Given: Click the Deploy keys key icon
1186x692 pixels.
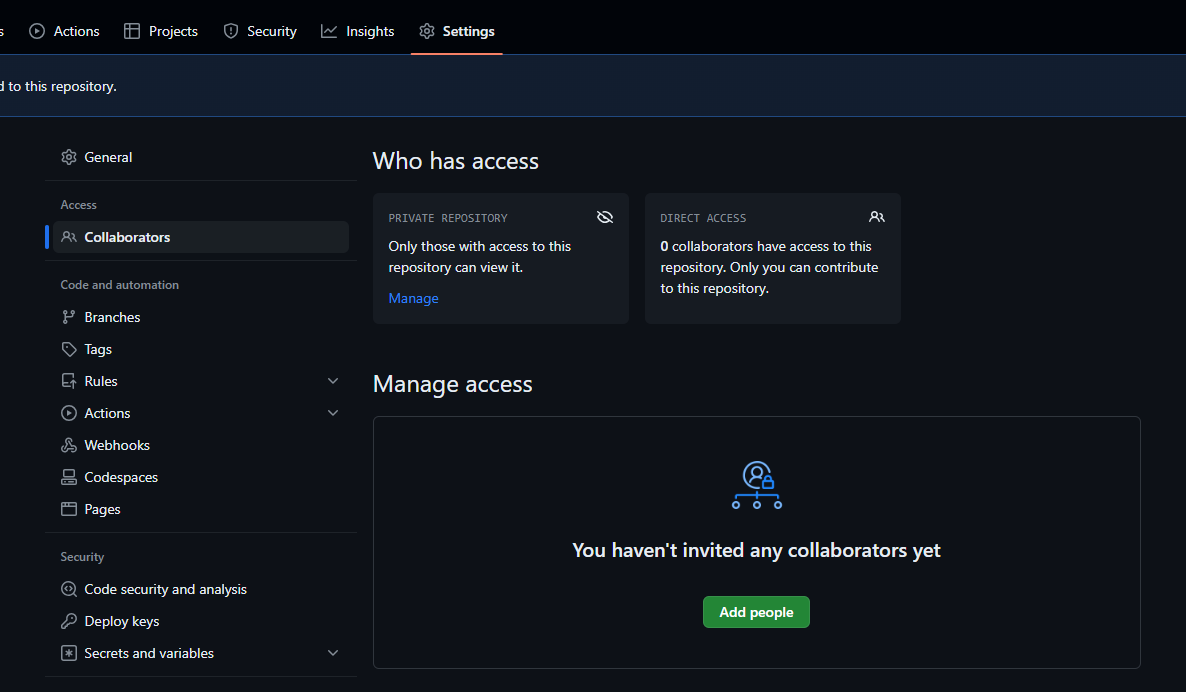Looking at the screenshot, I should [69, 621].
